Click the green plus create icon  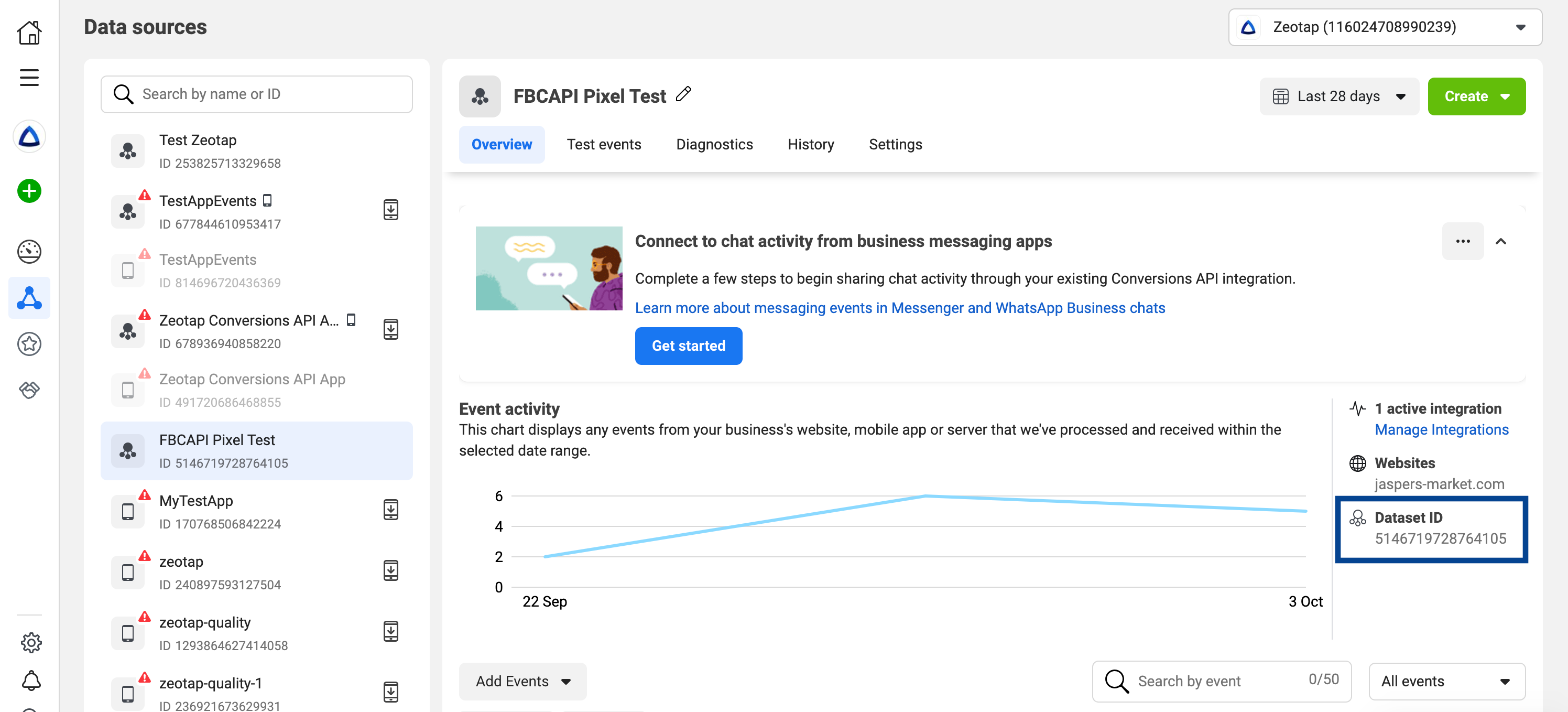coord(29,191)
